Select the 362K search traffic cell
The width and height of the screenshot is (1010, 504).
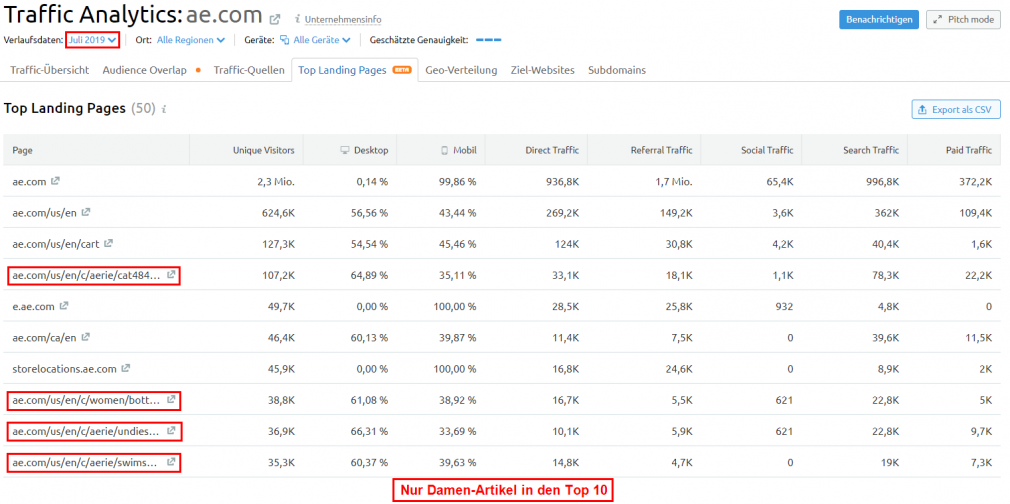887,213
